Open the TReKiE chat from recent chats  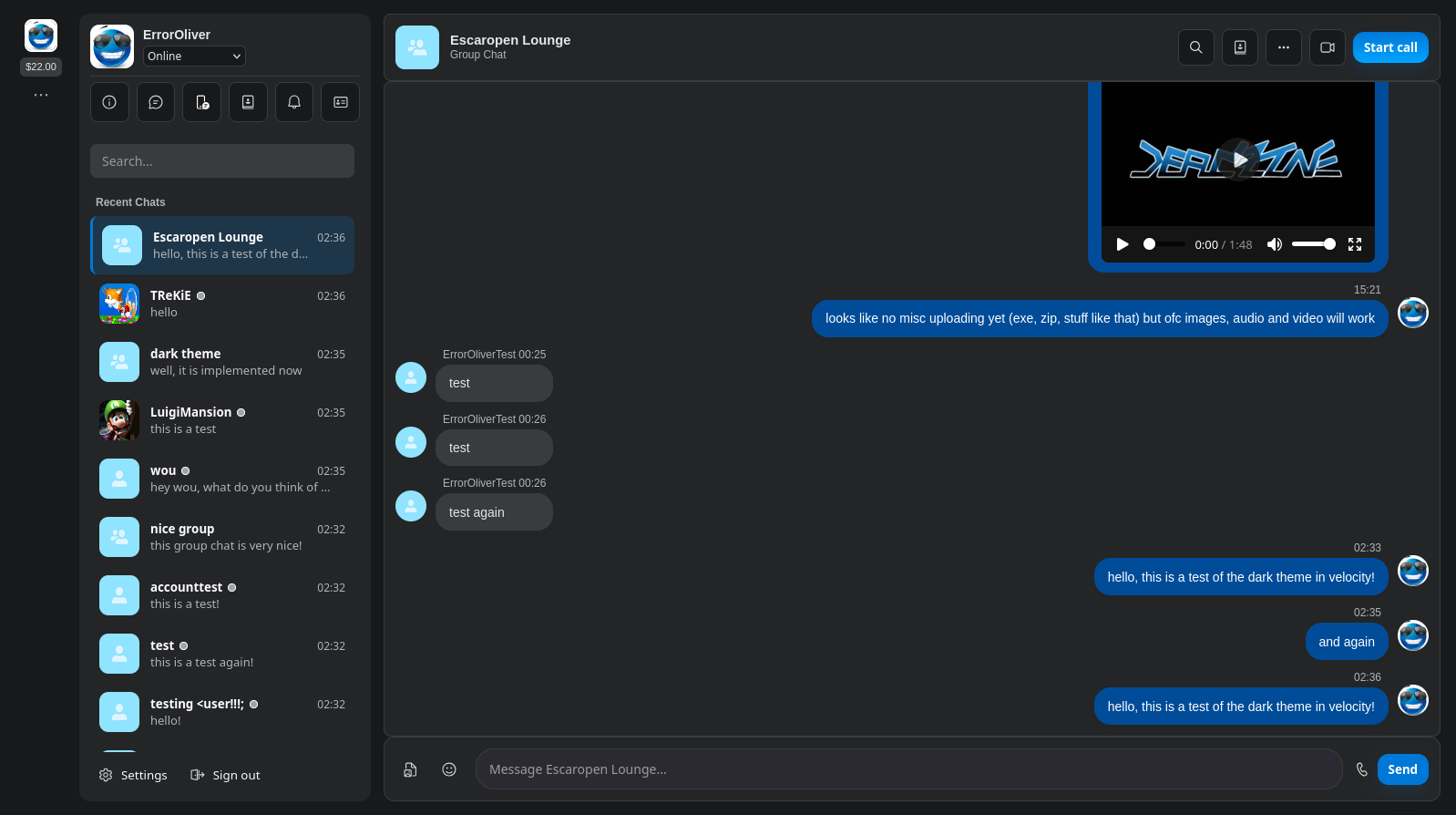222,304
